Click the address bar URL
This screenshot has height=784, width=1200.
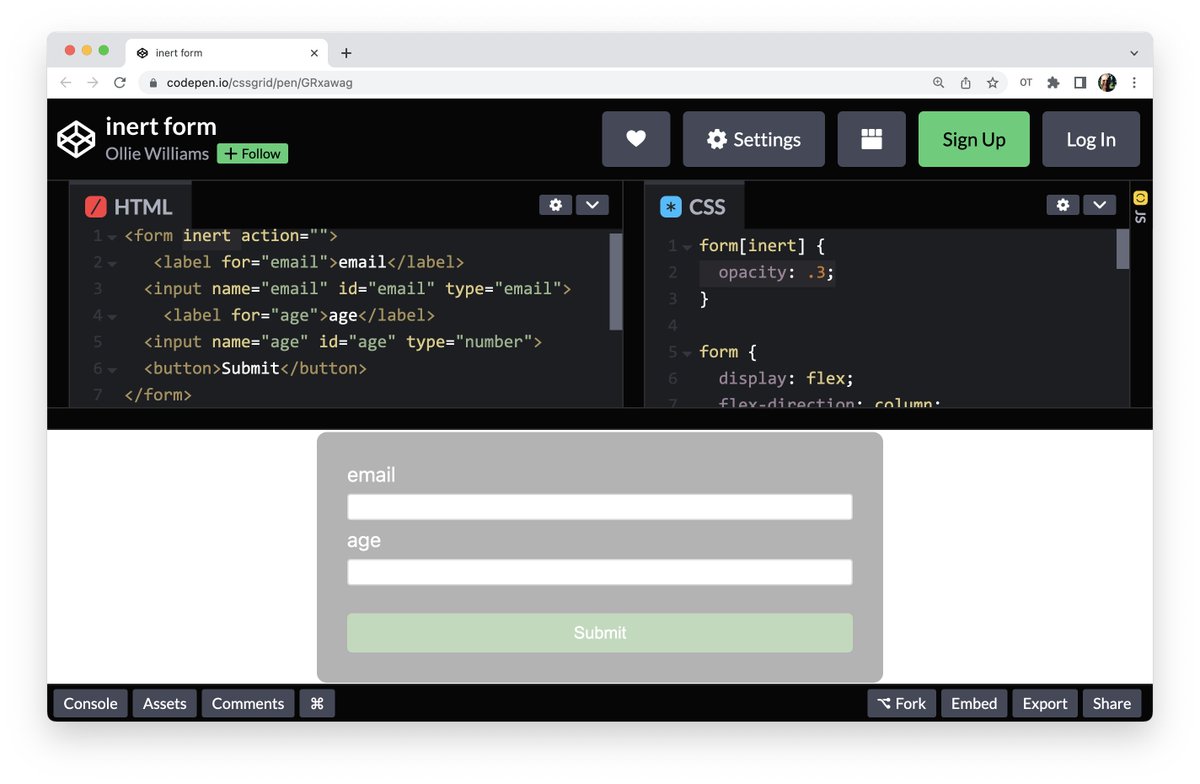pyautogui.click(x=260, y=83)
